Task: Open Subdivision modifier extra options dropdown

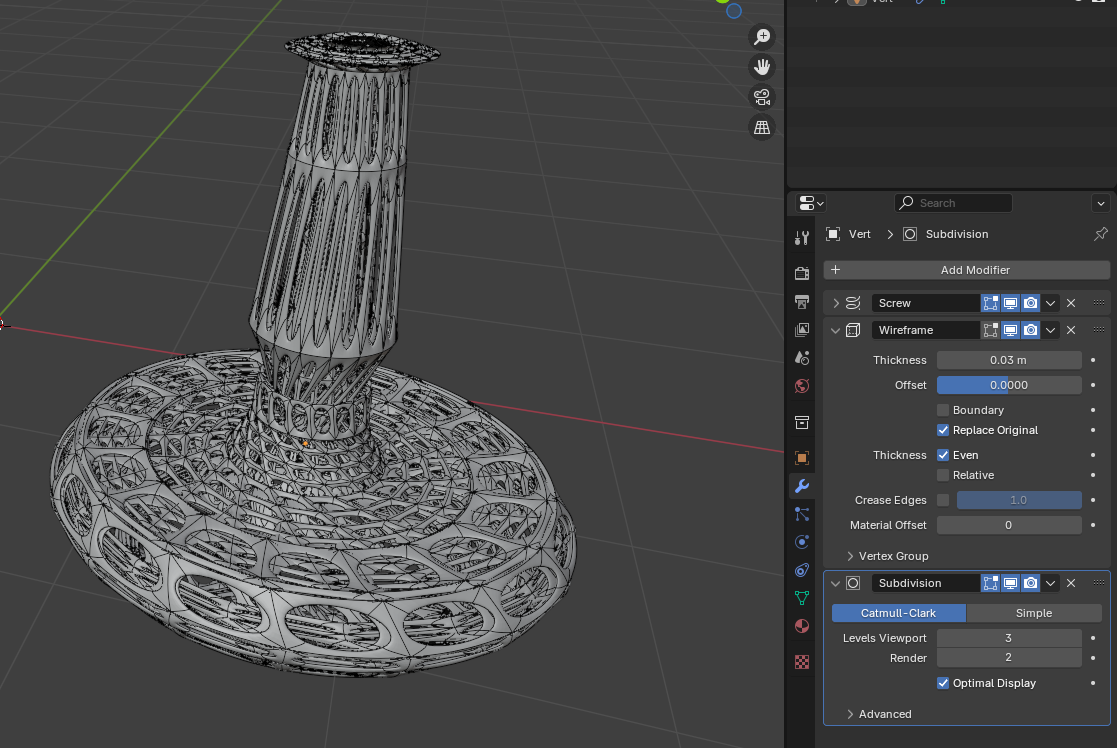Action: [1050, 583]
